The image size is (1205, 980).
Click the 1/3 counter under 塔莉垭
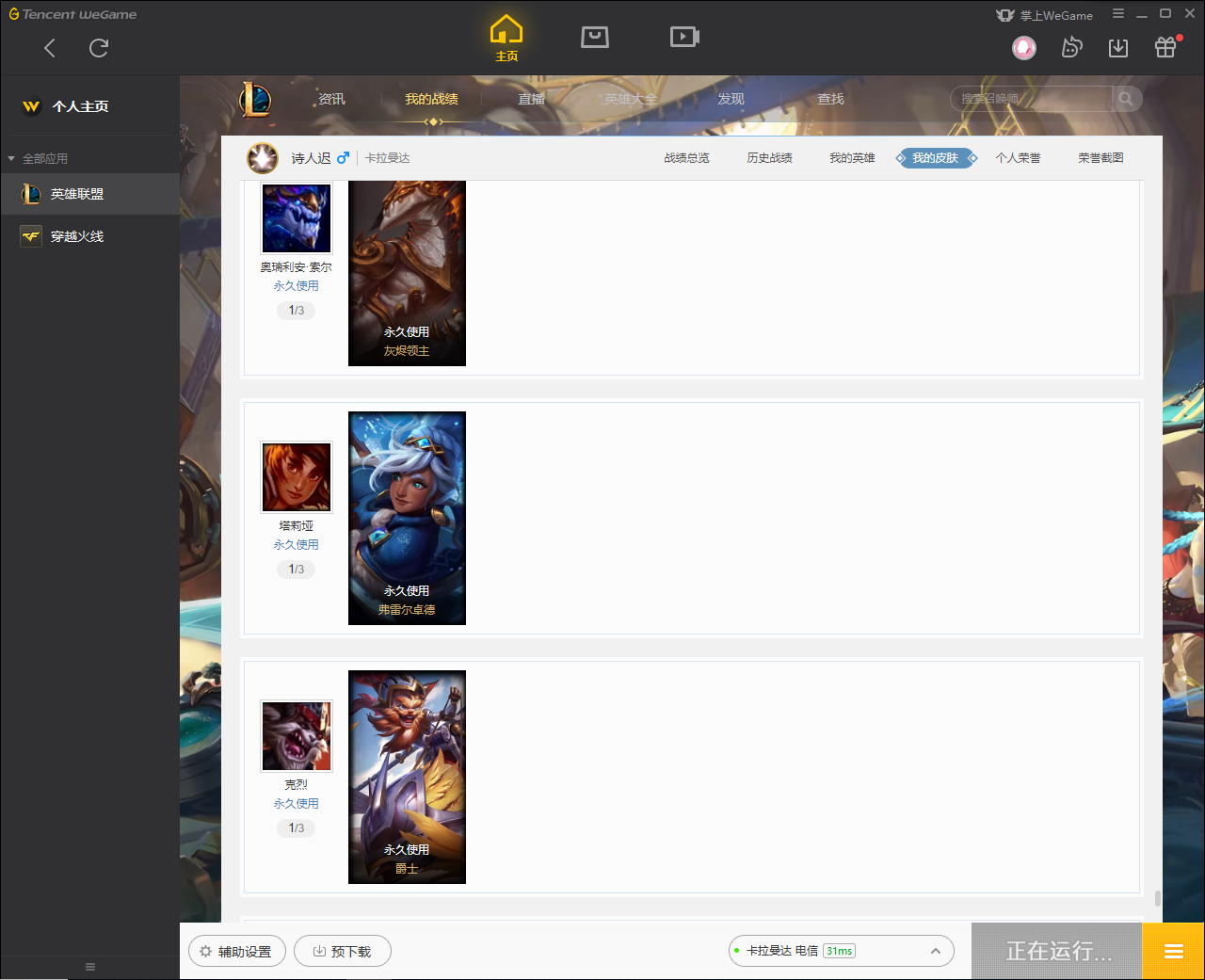[x=297, y=570]
